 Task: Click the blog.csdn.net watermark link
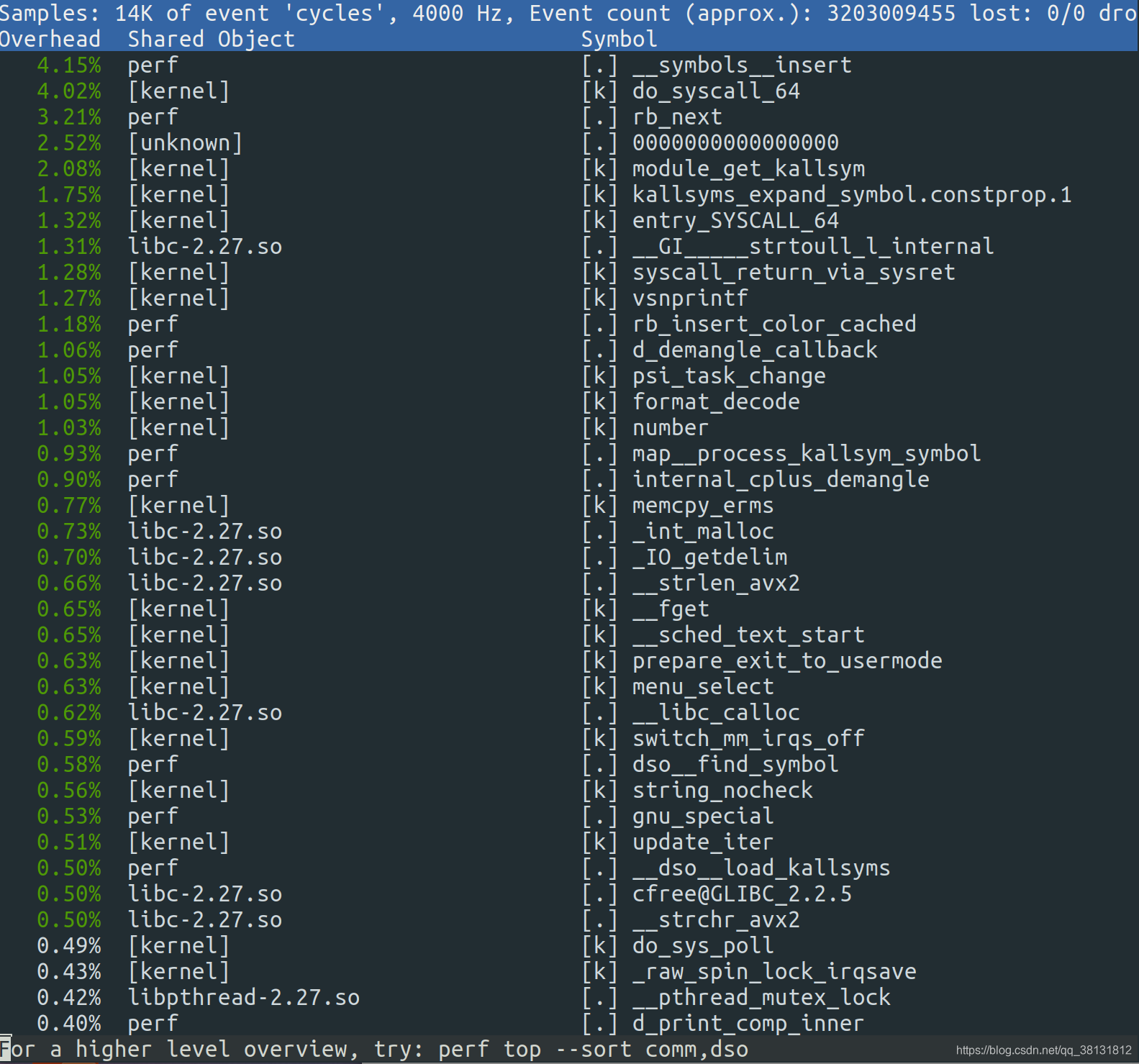pyautogui.click(x=1043, y=1050)
